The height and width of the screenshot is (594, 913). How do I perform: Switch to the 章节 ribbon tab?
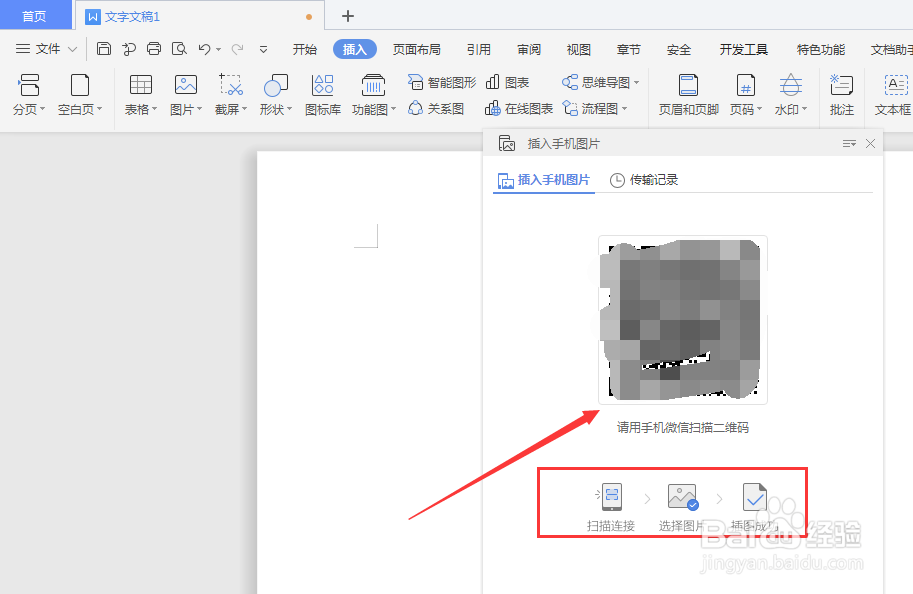click(629, 50)
